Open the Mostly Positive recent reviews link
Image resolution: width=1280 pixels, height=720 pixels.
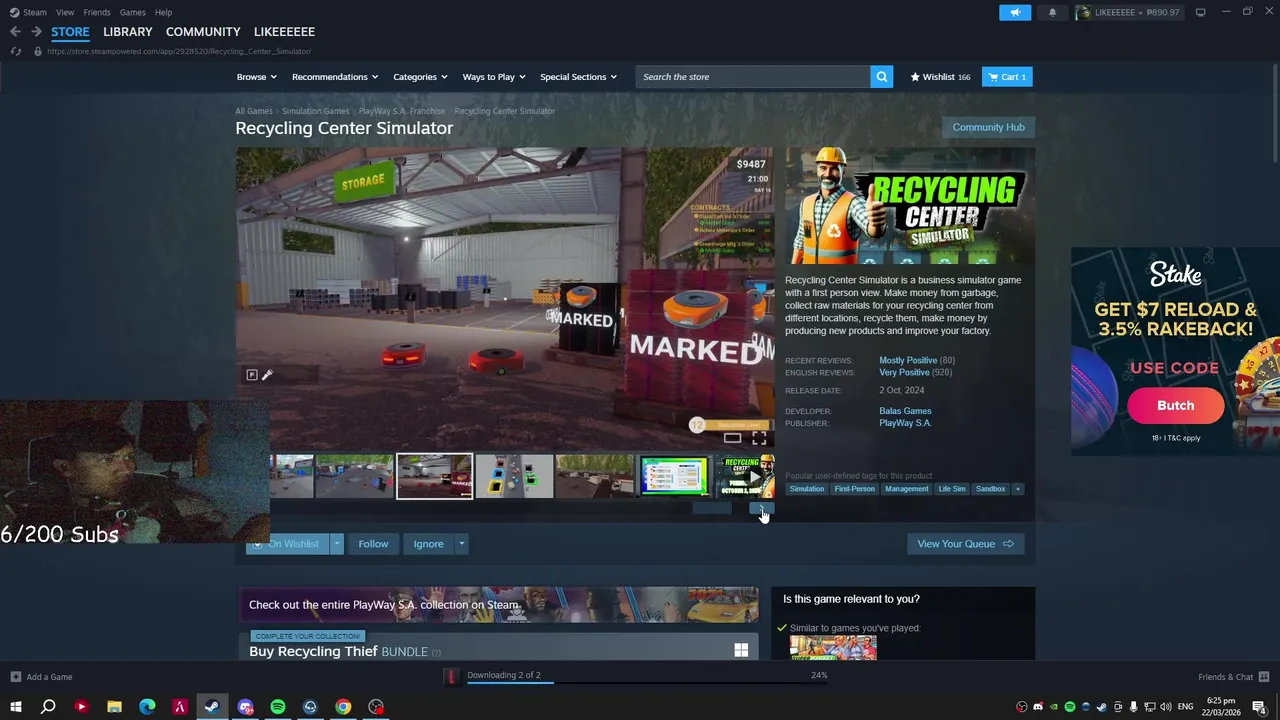pyautogui.click(x=908, y=360)
